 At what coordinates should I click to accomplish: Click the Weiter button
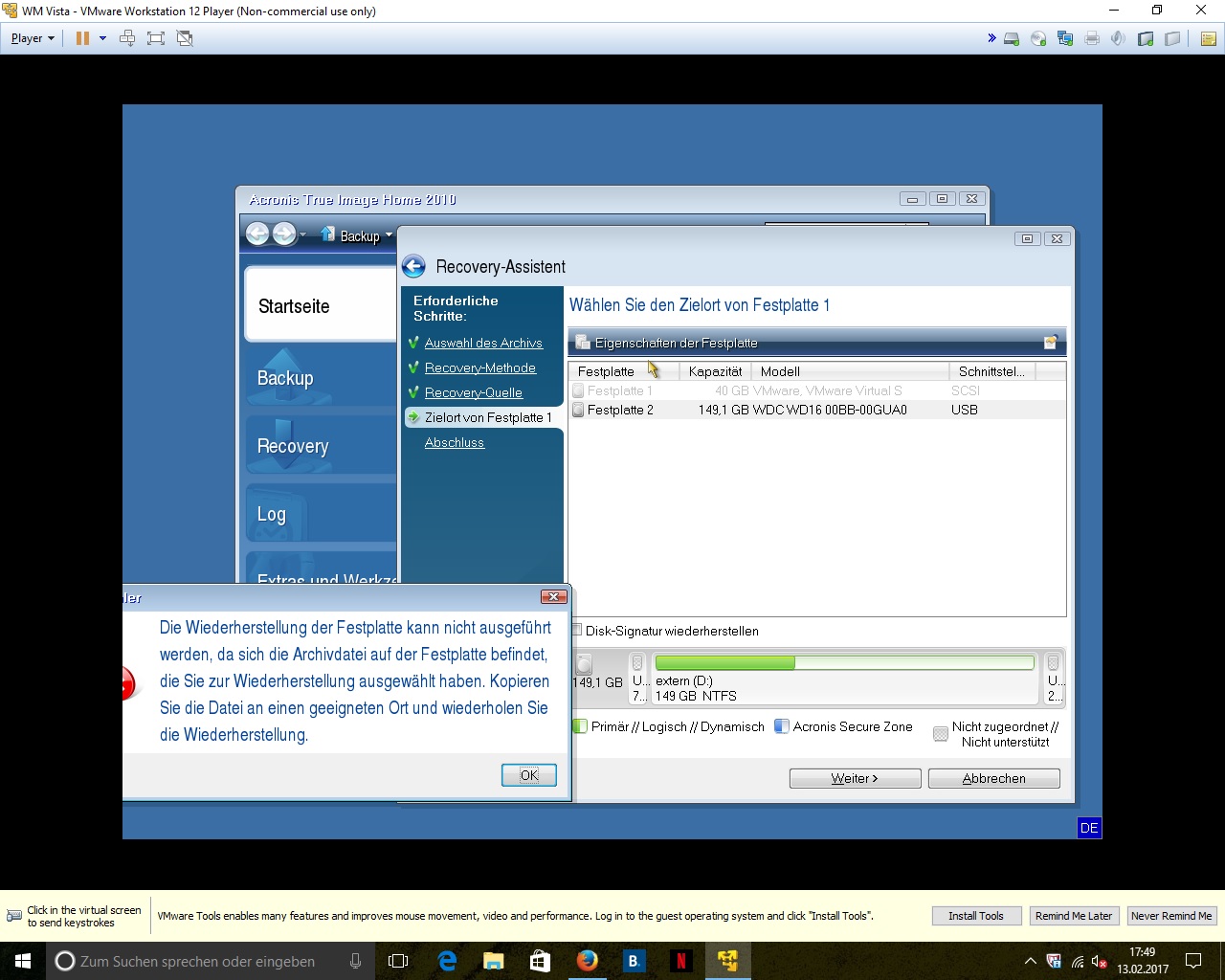[855, 778]
